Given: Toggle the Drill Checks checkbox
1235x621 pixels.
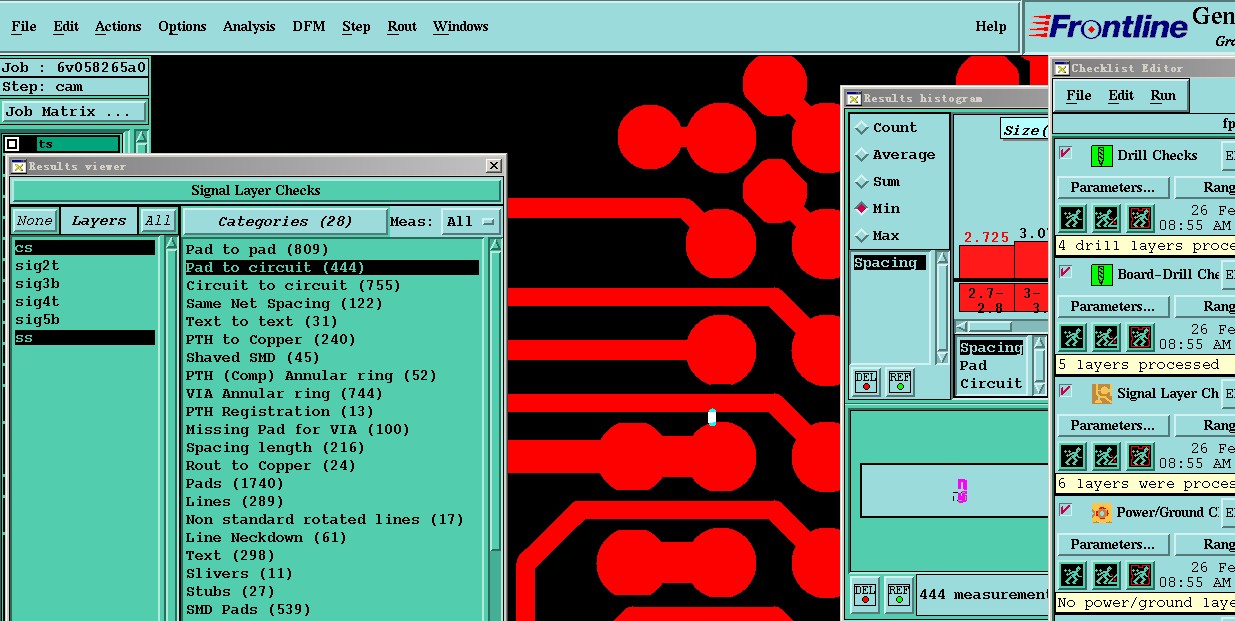Looking at the screenshot, I should 1066,153.
